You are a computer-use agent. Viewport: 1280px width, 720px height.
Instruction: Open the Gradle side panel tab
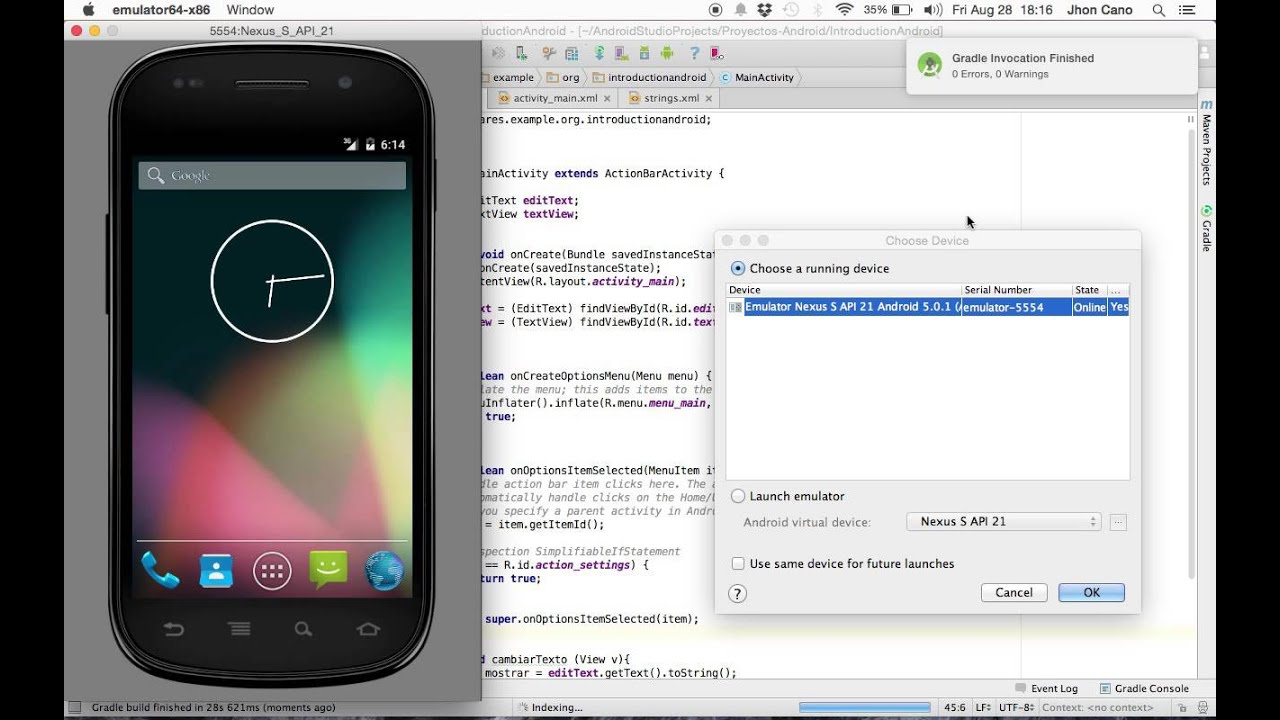point(1206,229)
